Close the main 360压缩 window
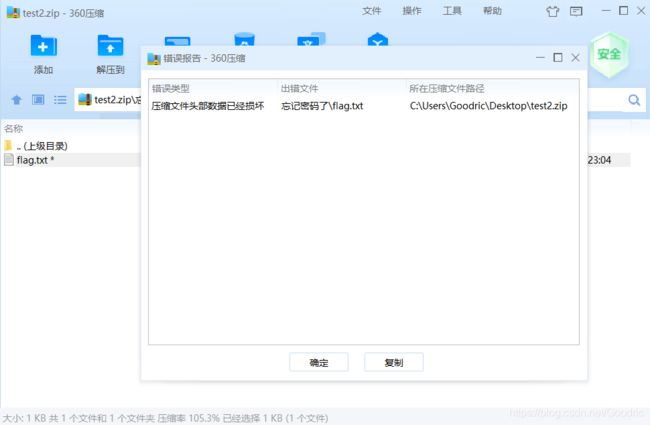Image resolution: width=650 pixels, height=425 pixels. (641, 11)
